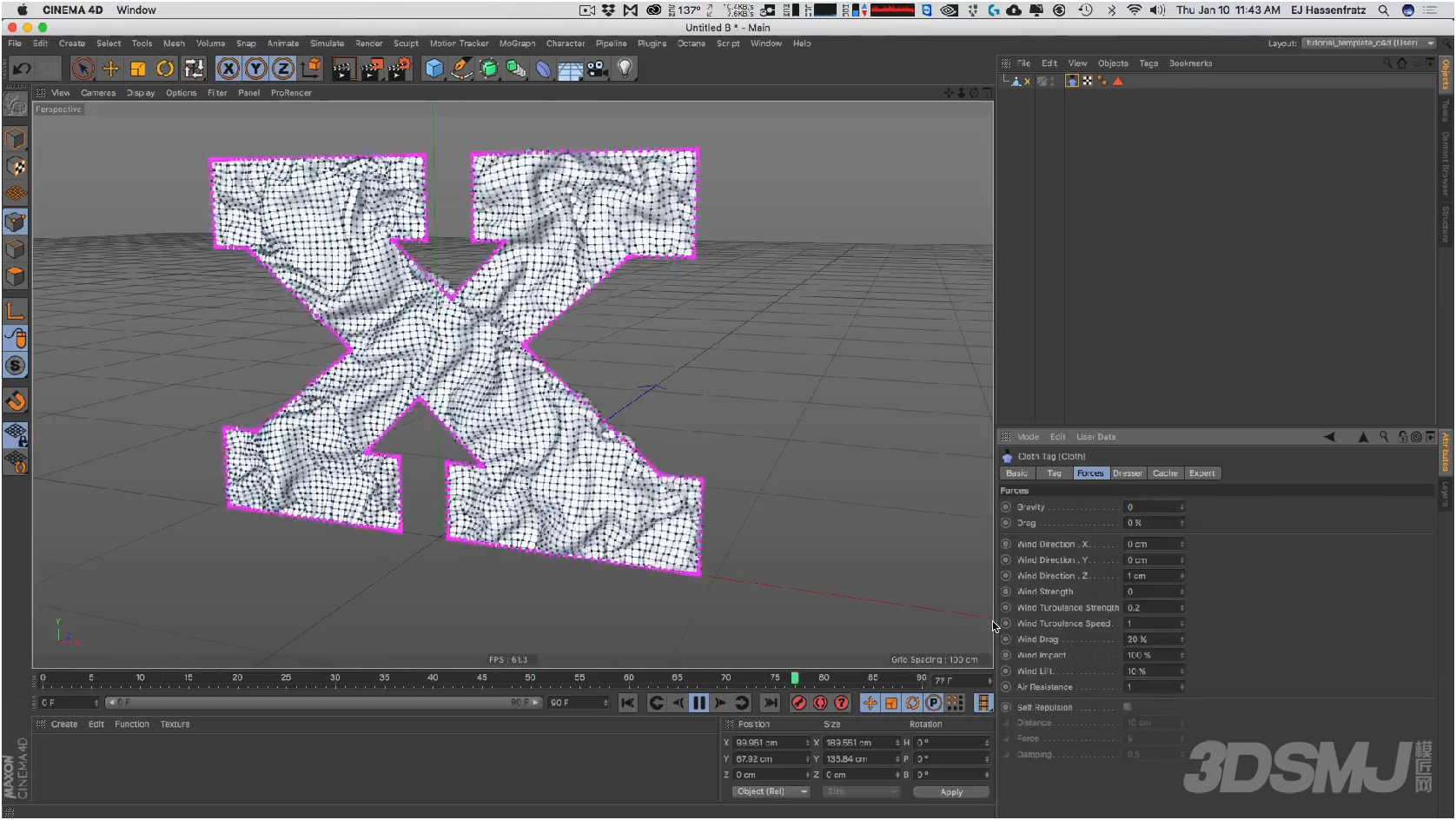Screen dimensions: 1456x820
Task: Add a Cube primitive object
Action: pos(434,69)
